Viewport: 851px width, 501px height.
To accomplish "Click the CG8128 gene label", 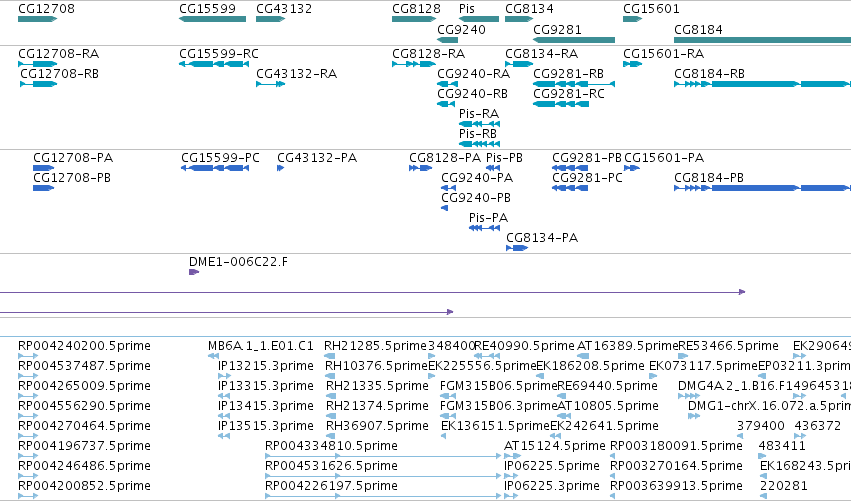I will click(416, 9).
